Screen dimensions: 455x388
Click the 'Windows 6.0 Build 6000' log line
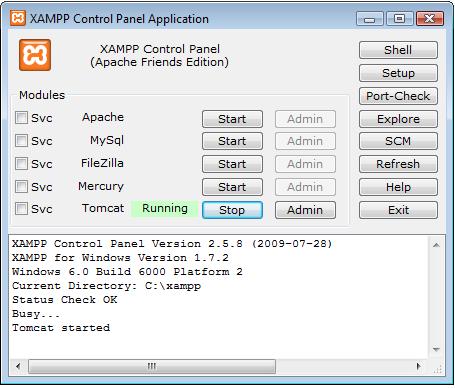pyautogui.click(x=127, y=272)
